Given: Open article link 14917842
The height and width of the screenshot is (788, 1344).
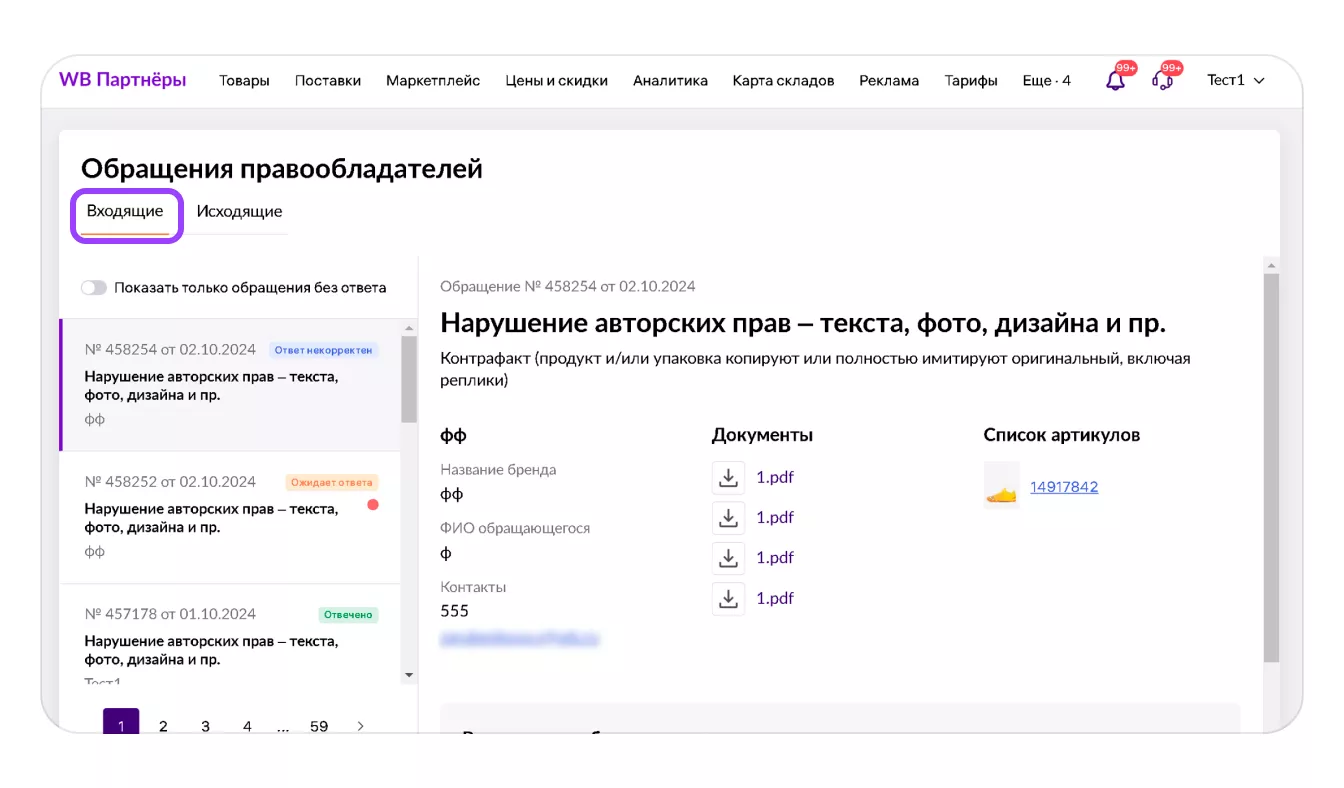Looking at the screenshot, I should click(1064, 487).
